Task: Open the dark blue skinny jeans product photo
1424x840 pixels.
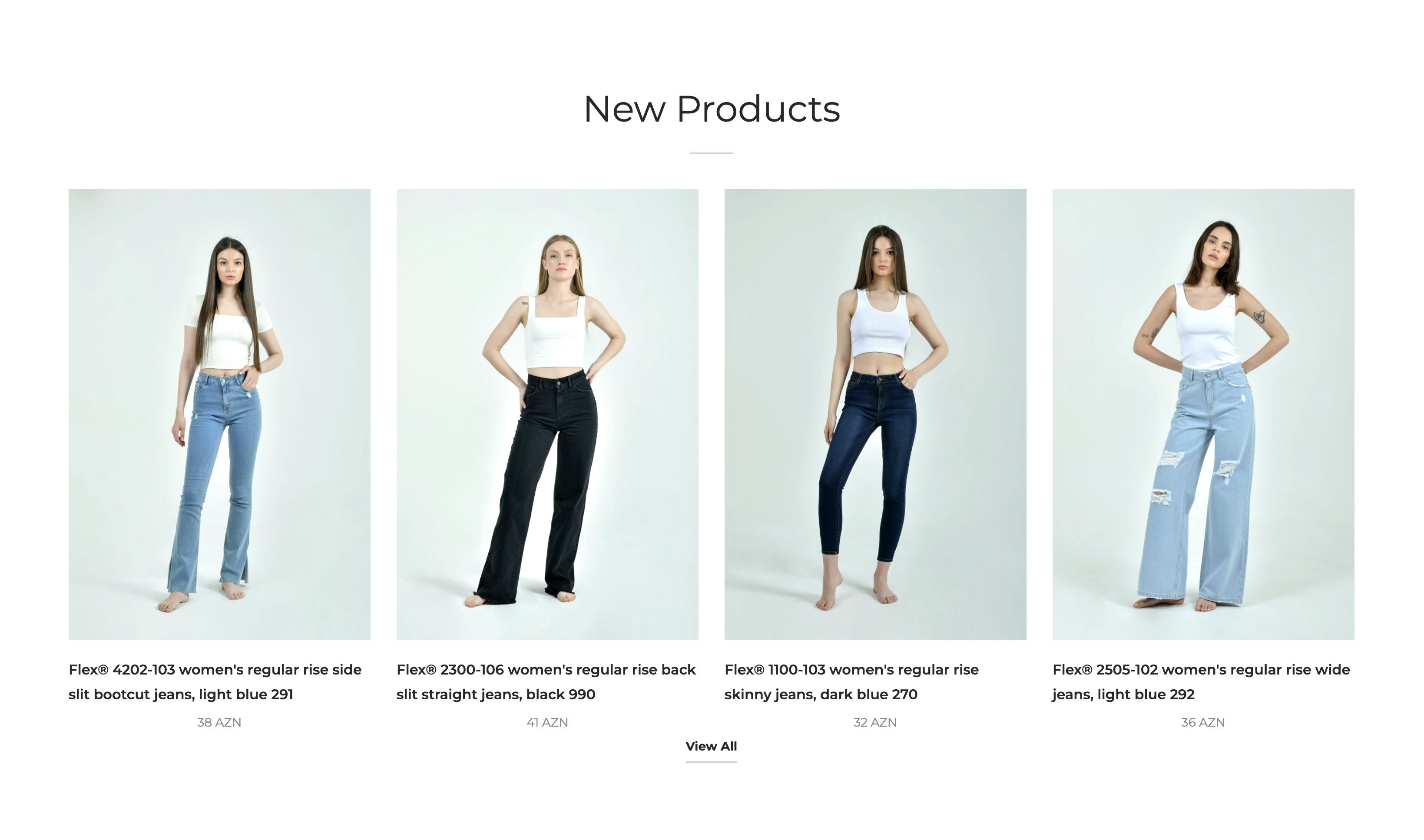Action: coord(875,414)
